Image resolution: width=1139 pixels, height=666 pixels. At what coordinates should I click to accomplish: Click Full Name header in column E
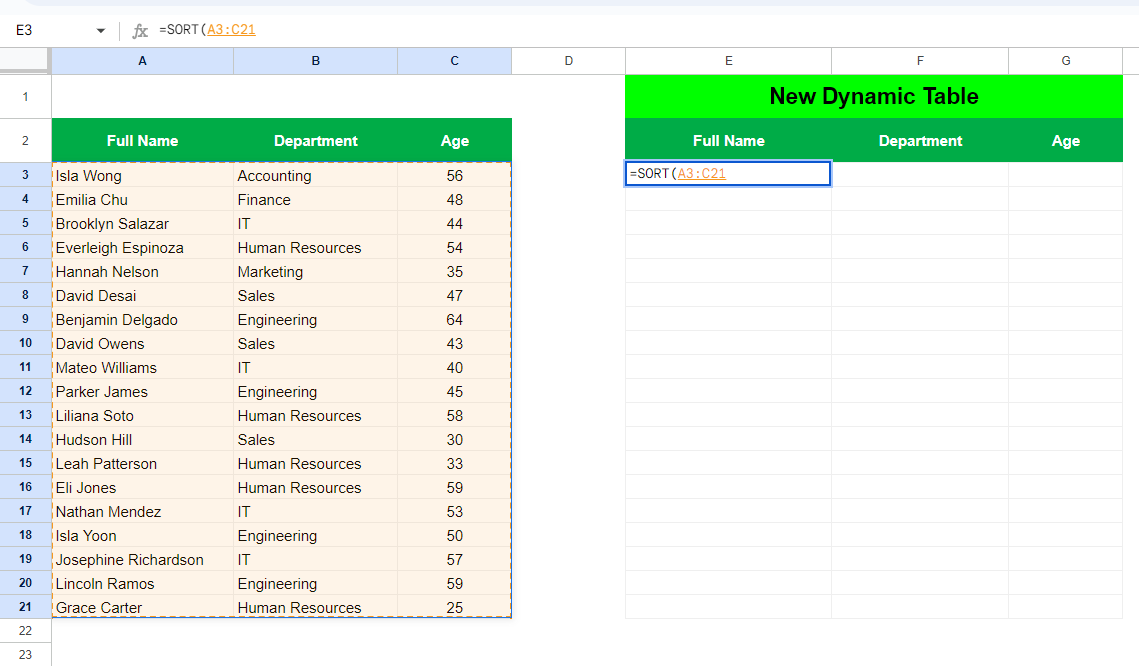729,141
